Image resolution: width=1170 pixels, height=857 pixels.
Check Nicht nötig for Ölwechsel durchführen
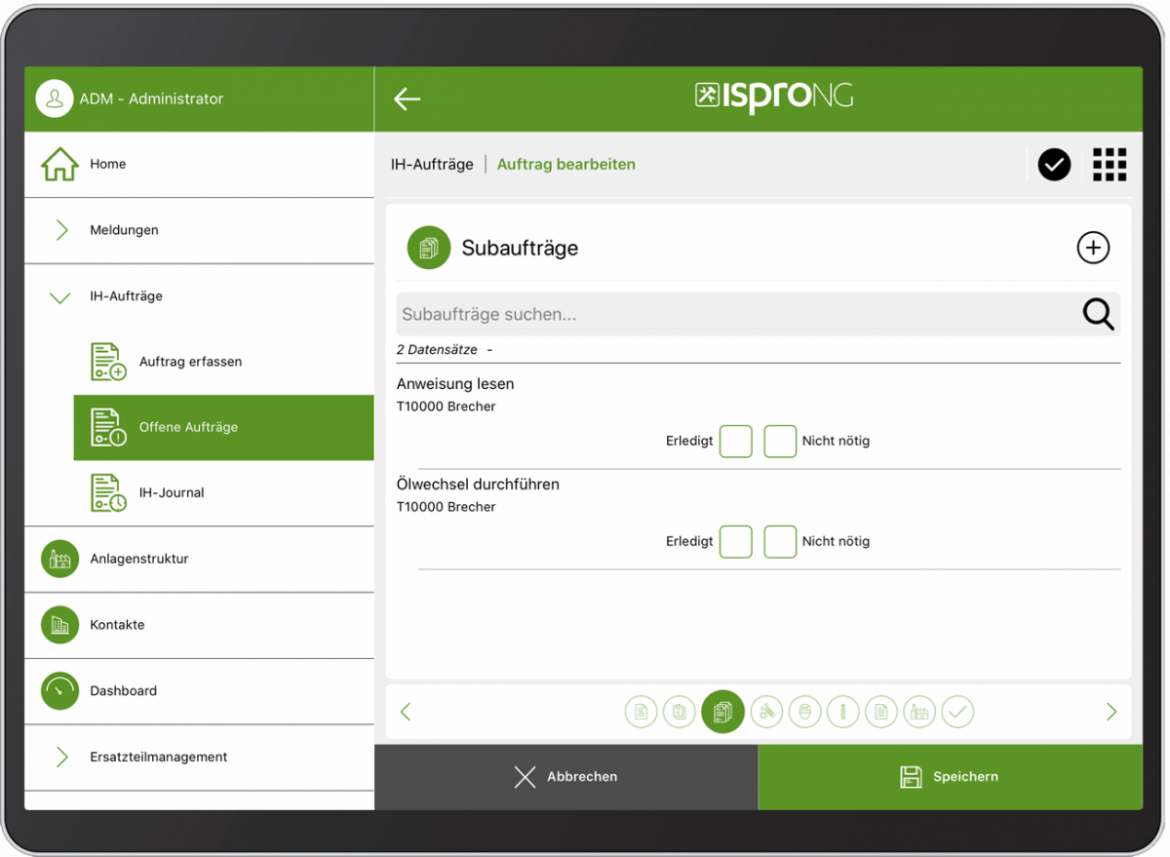point(780,541)
